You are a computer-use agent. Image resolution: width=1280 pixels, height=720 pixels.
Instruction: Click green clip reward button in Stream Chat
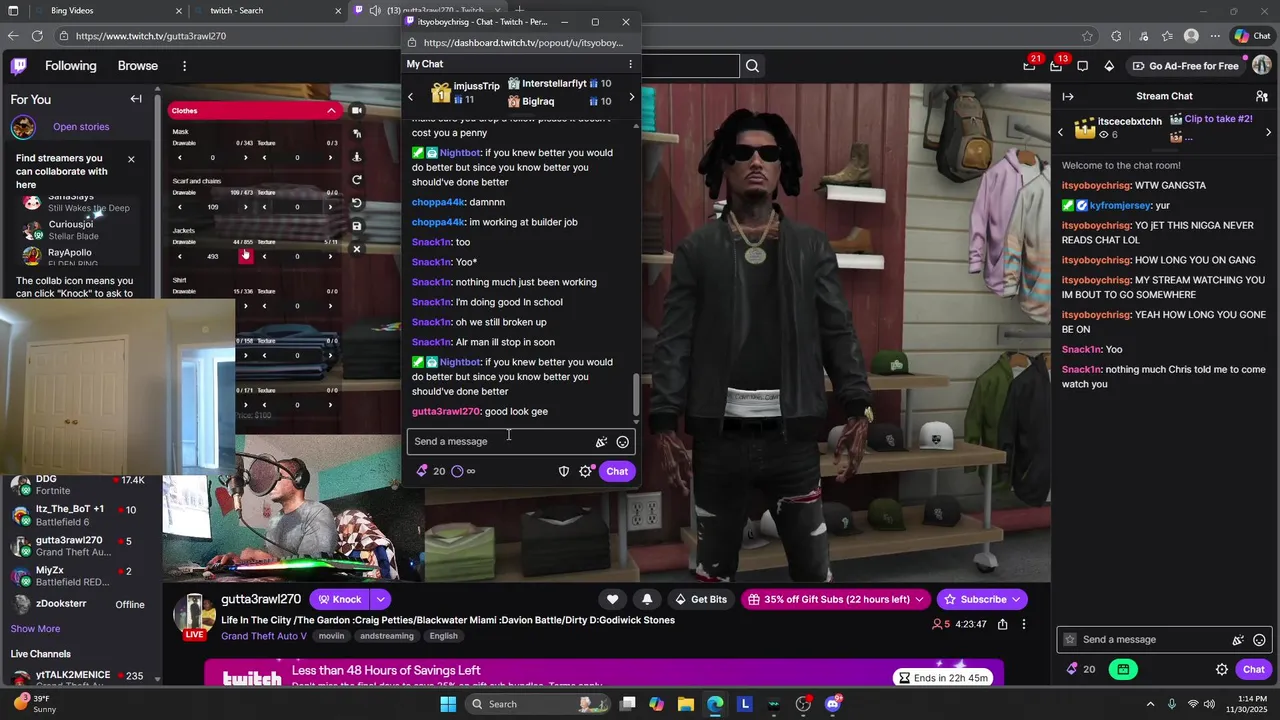point(1123,670)
